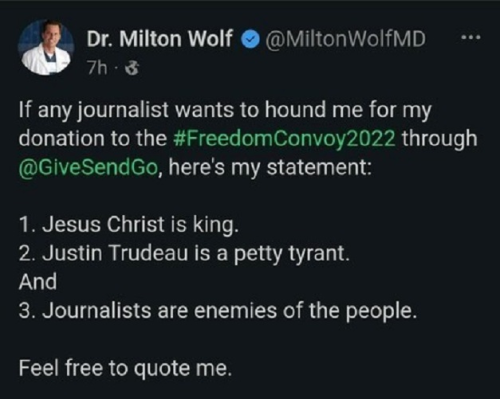This screenshot has height=399, width=500.
Task: Visit the @MiltonWolfMD handle
Action: tap(345, 39)
